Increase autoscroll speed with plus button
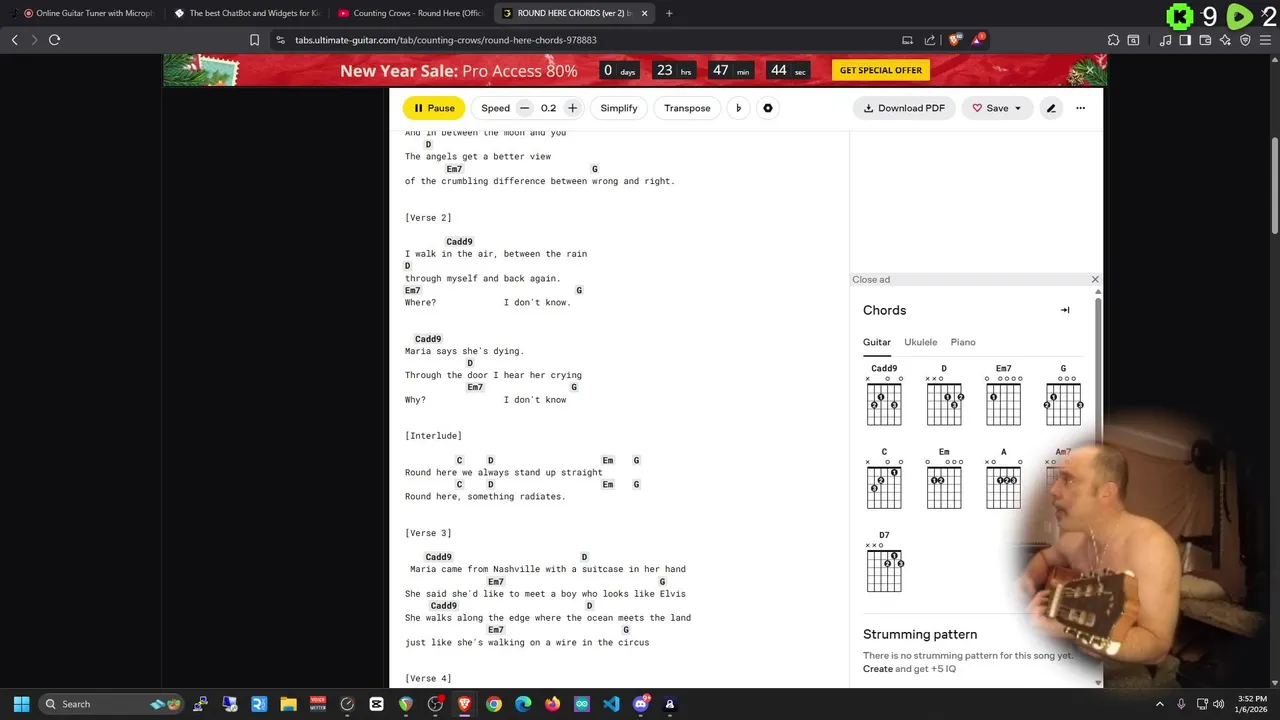 pyautogui.click(x=572, y=108)
